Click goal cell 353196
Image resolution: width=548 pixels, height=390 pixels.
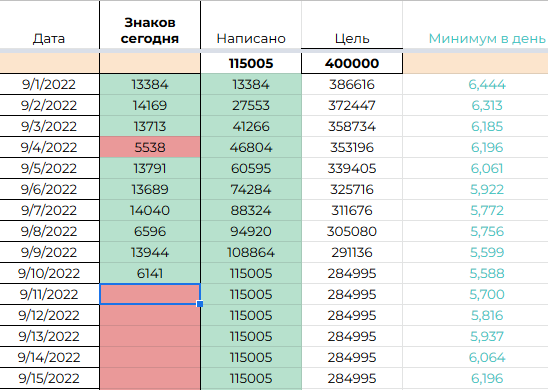point(352,147)
